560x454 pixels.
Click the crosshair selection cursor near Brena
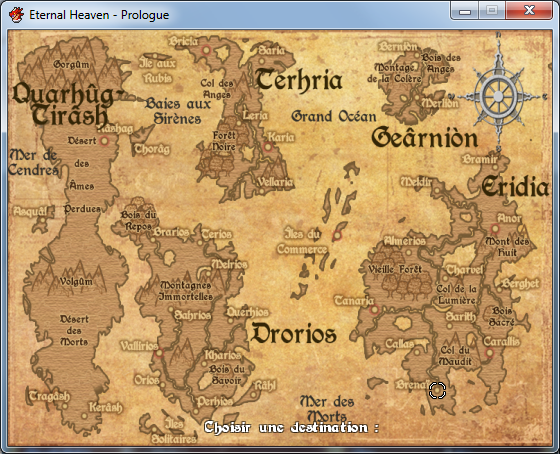coord(437,390)
